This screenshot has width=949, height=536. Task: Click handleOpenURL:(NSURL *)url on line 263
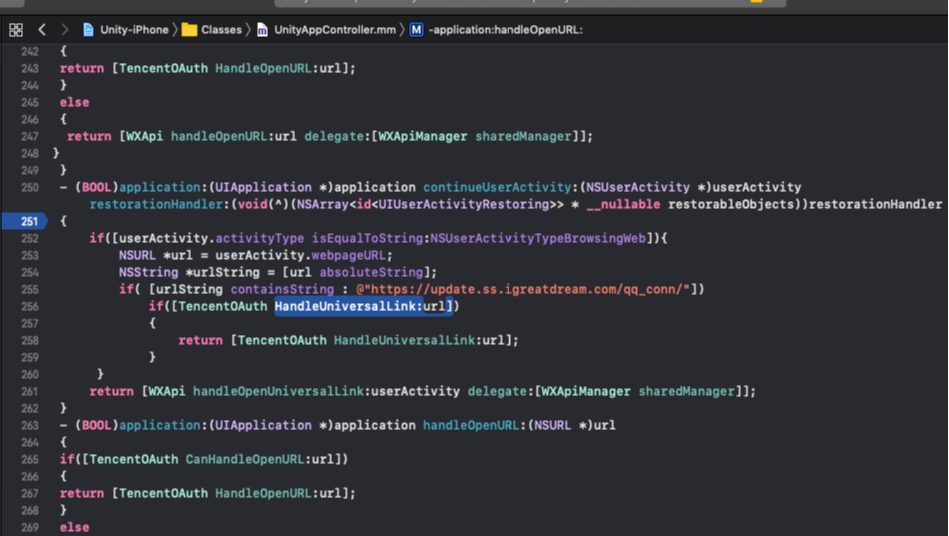coord(519,425)
